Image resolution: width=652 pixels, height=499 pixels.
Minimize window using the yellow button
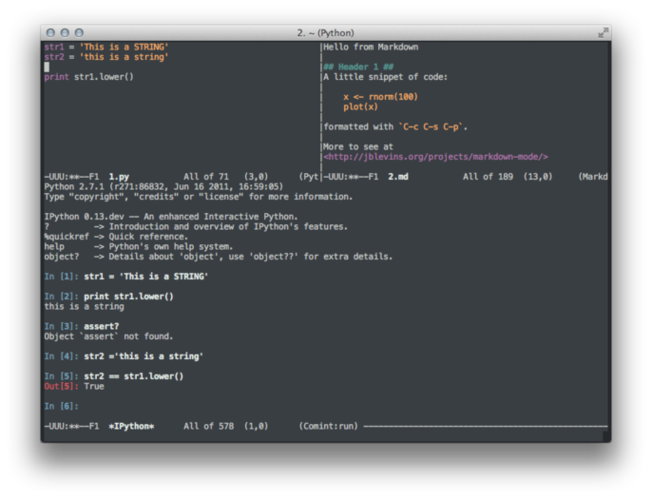[64, 33]
